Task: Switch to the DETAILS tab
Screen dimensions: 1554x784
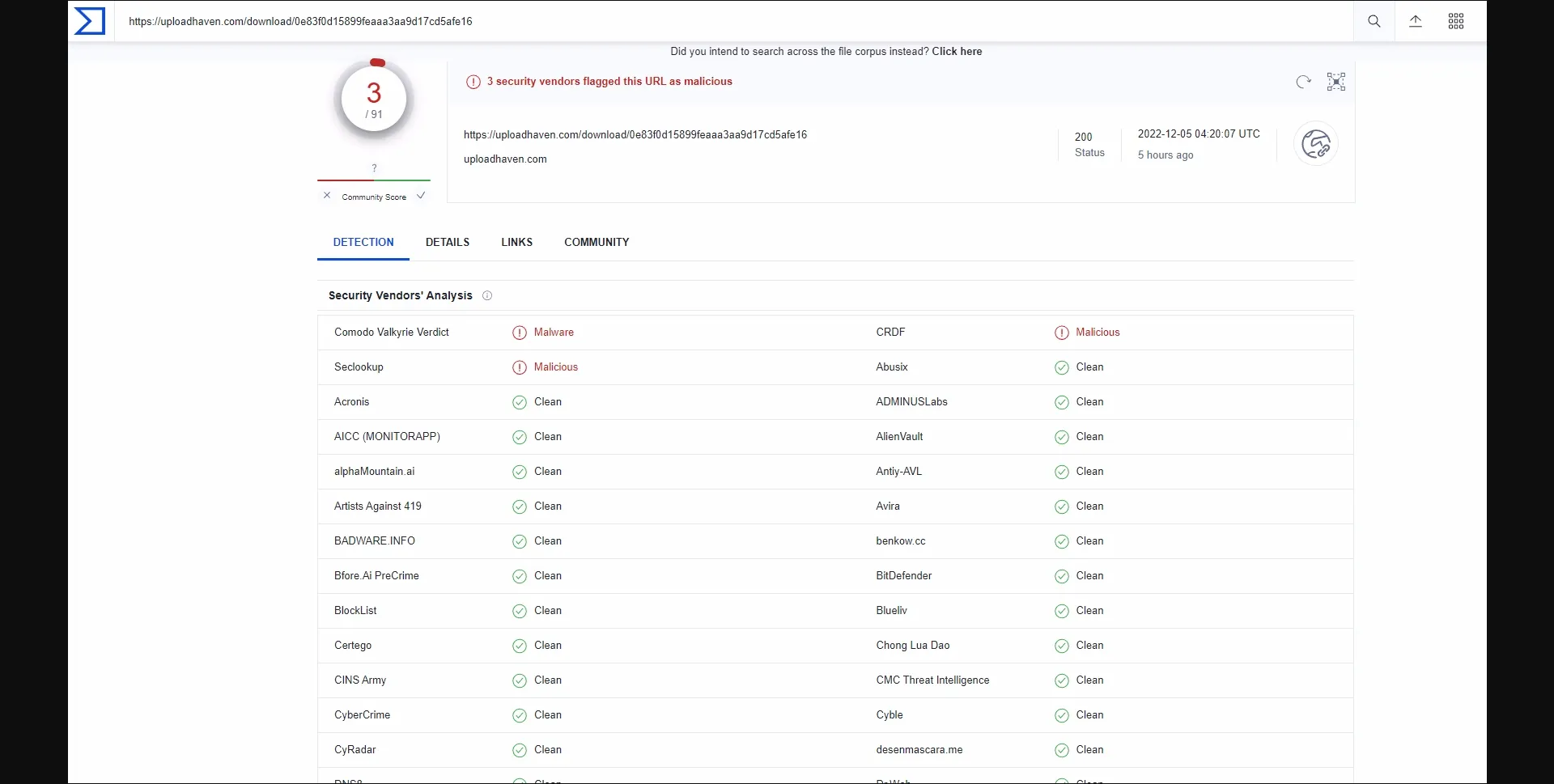Action: [447, 242]
